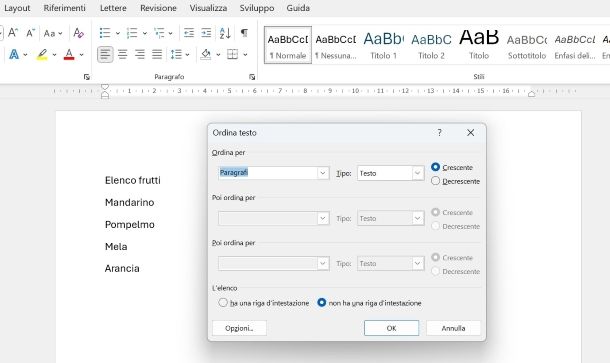Image resolution: width=610 pixels, height=363 pixels.
Task: Click the 'Pompelmo' line in document
Action: 130,224
